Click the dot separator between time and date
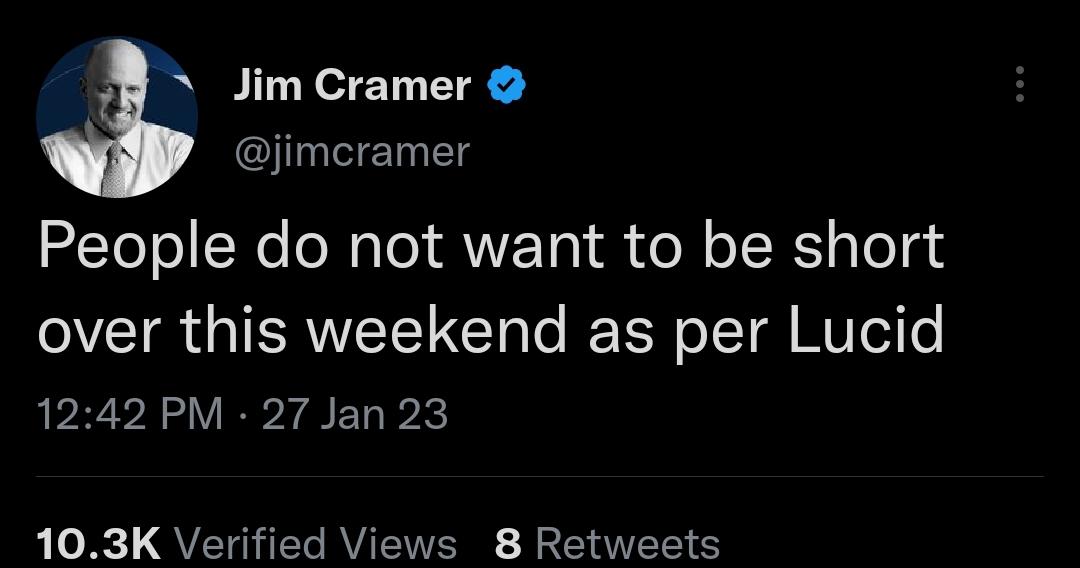Viewport: 1080px width, 568px height. tap(242, 414)
